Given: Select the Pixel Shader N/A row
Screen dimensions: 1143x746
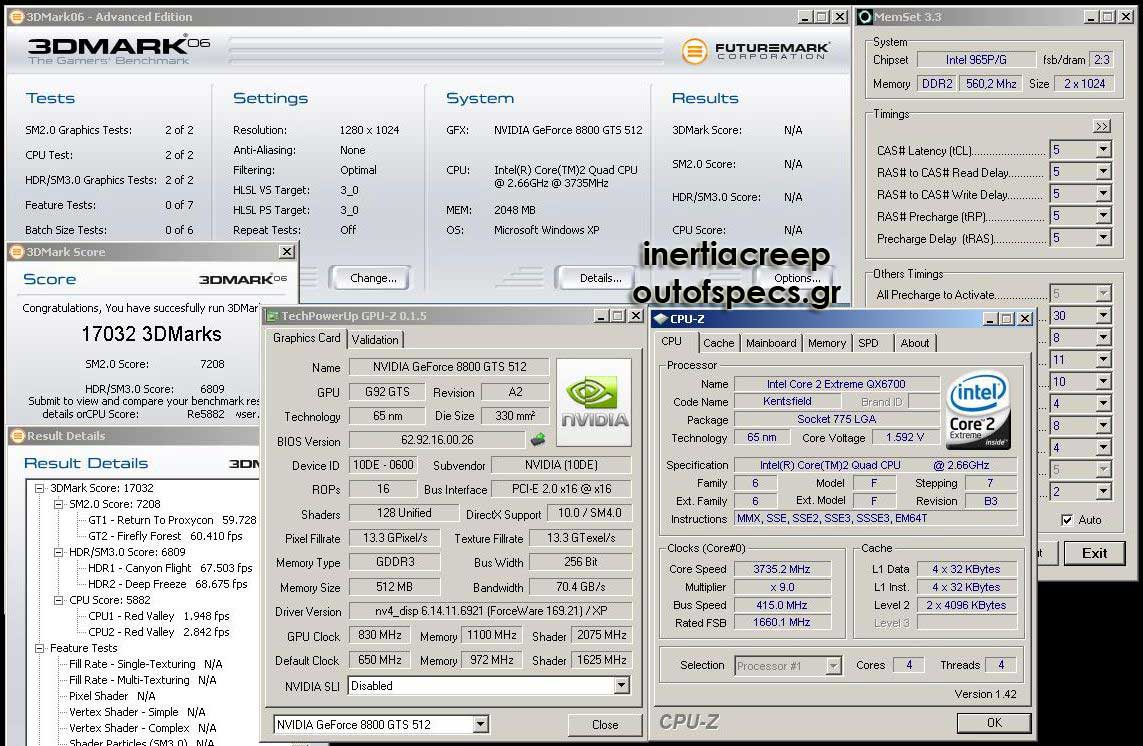Looking at the screenshot, I should (x=112, y=696).
